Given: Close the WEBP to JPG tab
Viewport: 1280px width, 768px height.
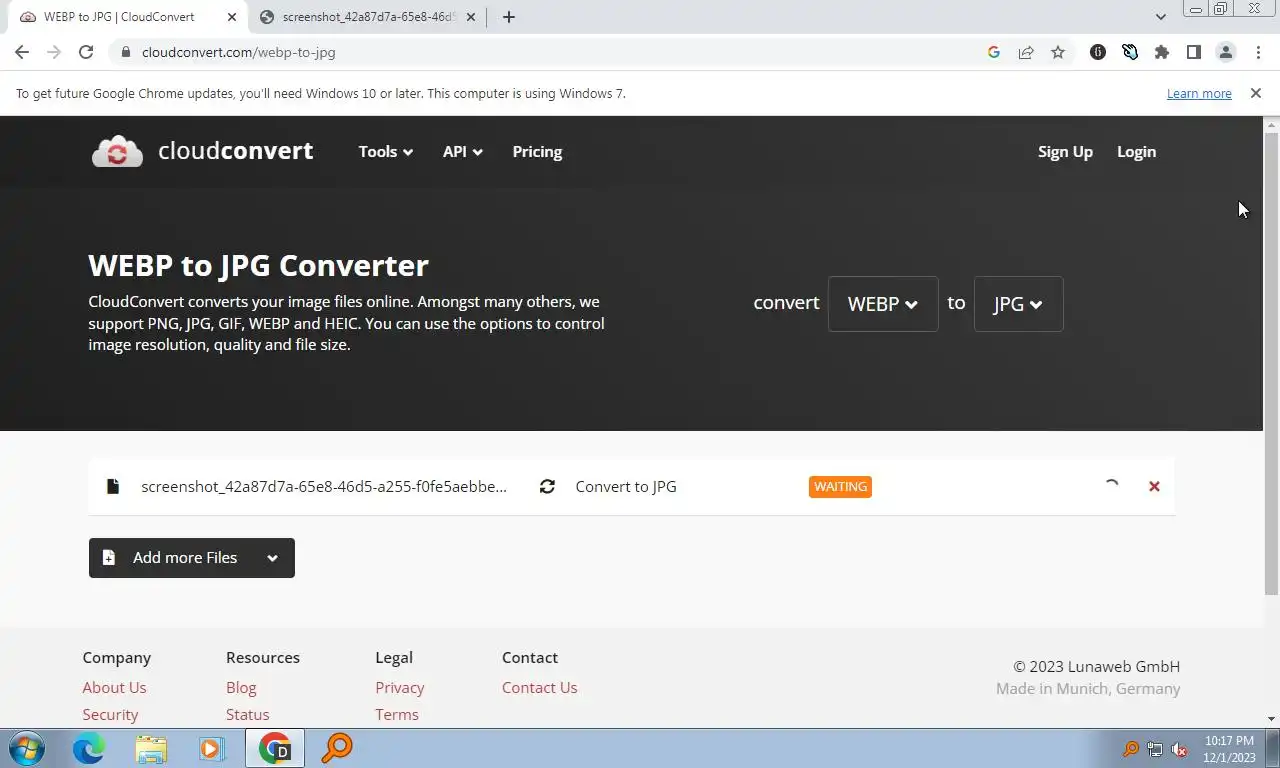Looking at the screenshot, I should coord(231,17).
